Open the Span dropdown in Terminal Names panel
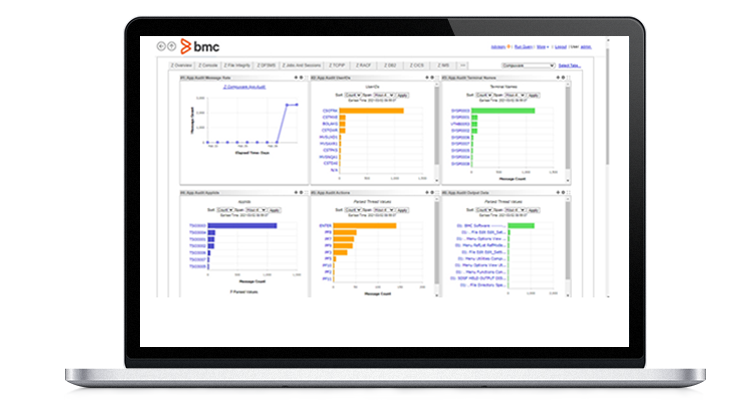The width and height of the screenshot is (750, 400). [510, 95]
